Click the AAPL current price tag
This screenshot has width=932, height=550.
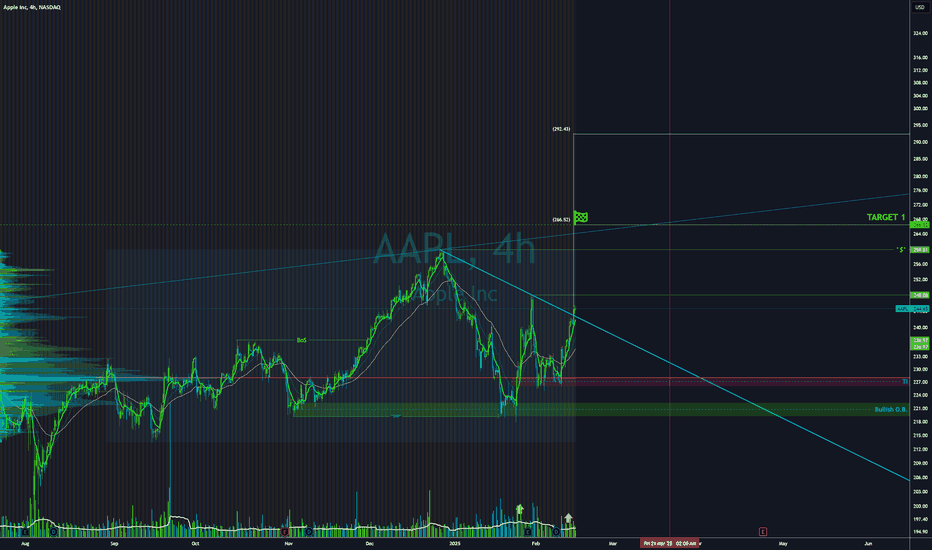(912, 309)
